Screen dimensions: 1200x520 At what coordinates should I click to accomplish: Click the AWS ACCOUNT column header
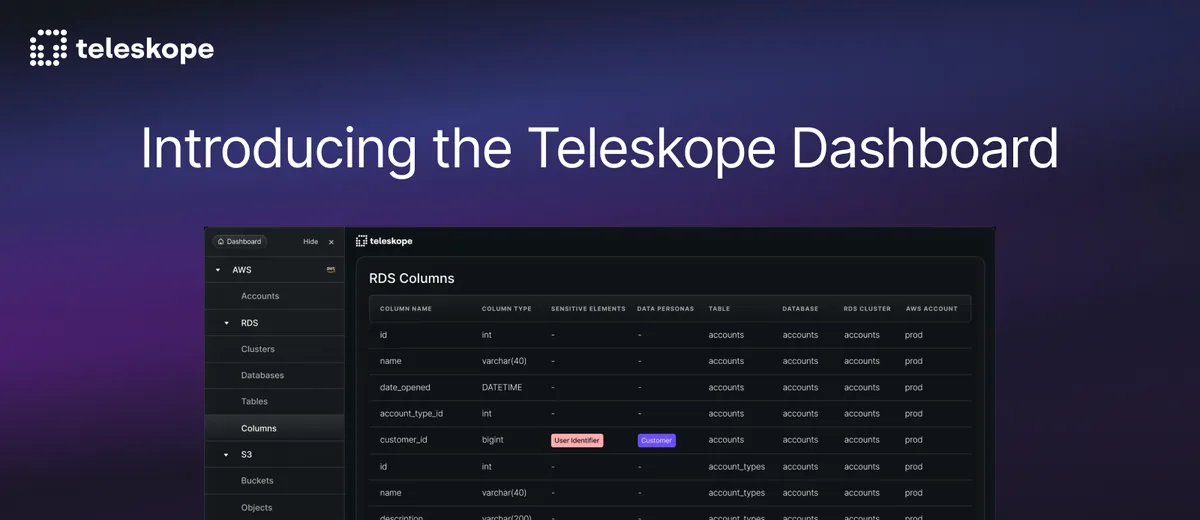click(x=931, y=309)
